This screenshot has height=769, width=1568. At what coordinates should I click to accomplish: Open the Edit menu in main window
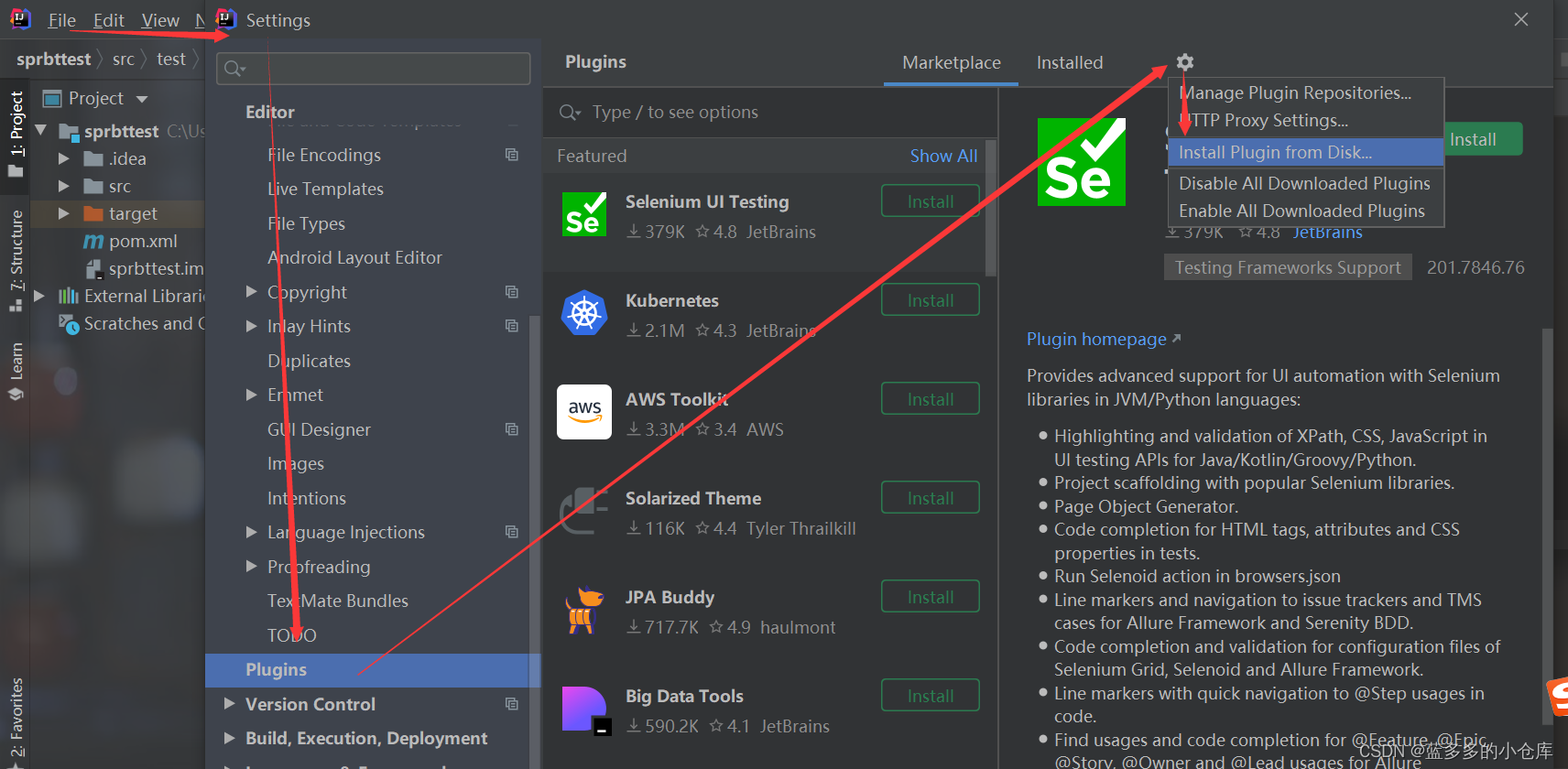109,20
